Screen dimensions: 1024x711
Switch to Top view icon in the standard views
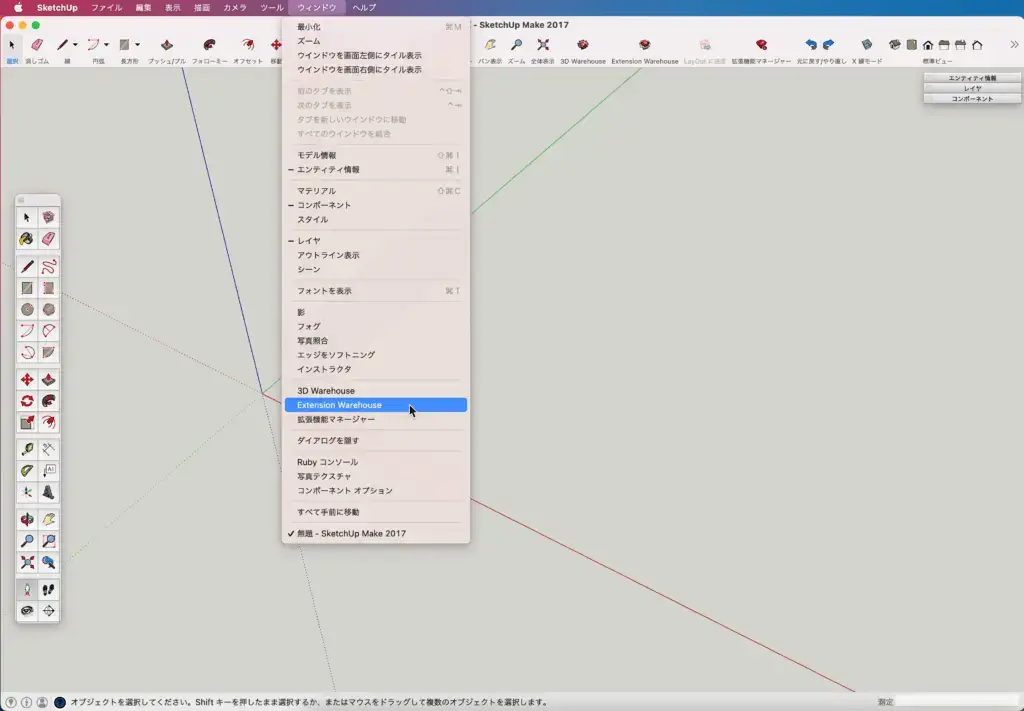click(912, 45)
